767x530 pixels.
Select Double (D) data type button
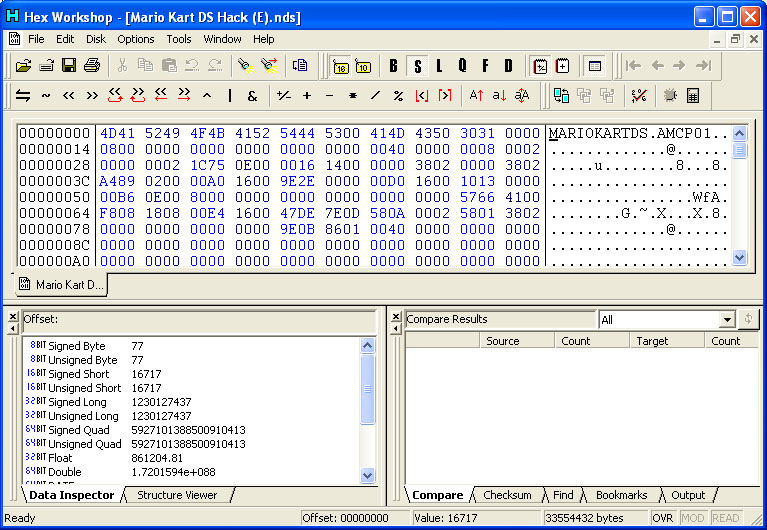pos(509,66)
